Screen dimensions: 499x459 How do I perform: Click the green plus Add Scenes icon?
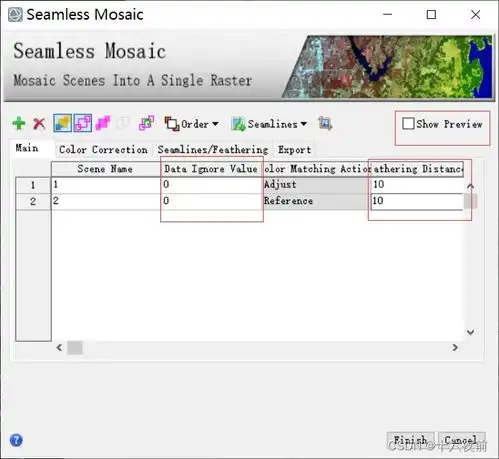pos(19,123)
